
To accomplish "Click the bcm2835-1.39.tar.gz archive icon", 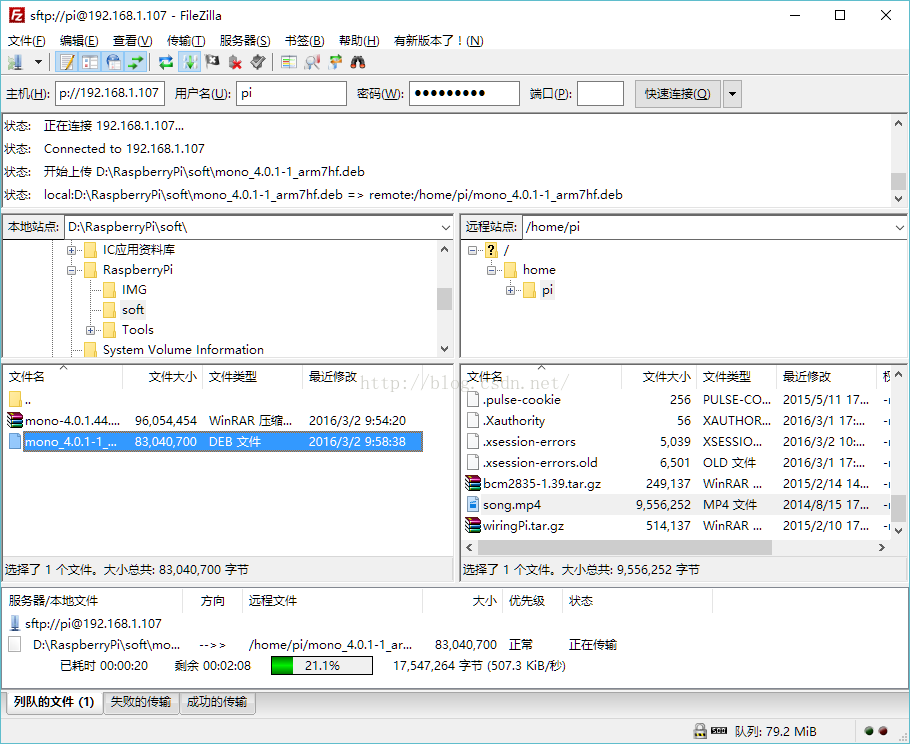I will click(x=474, y=483).
